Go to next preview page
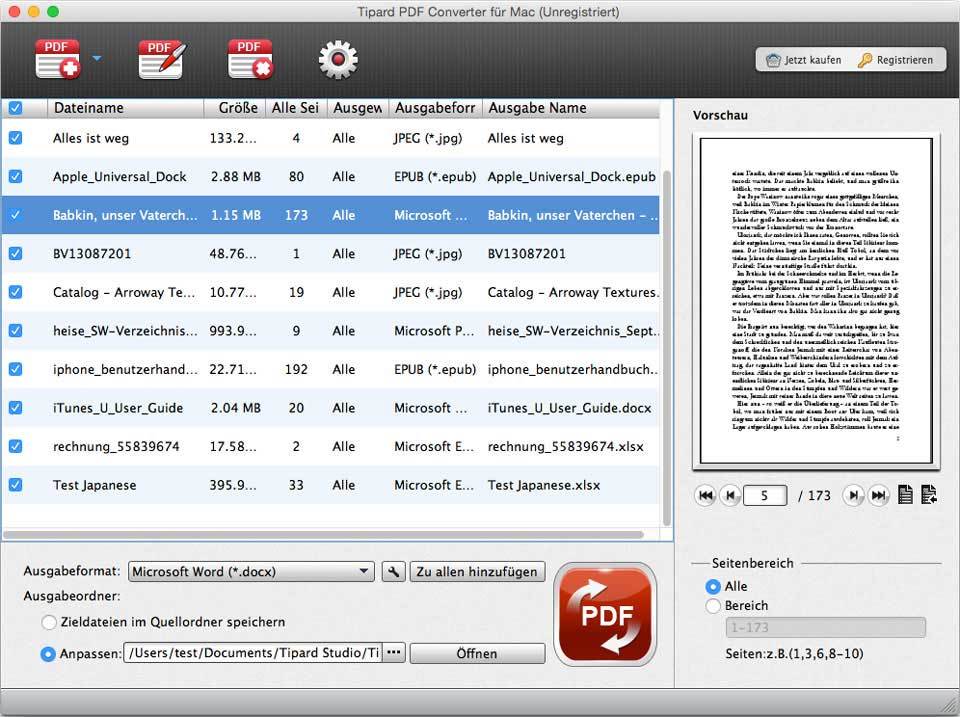The width and height of the screenshot is (960, 717). [853, 495]
